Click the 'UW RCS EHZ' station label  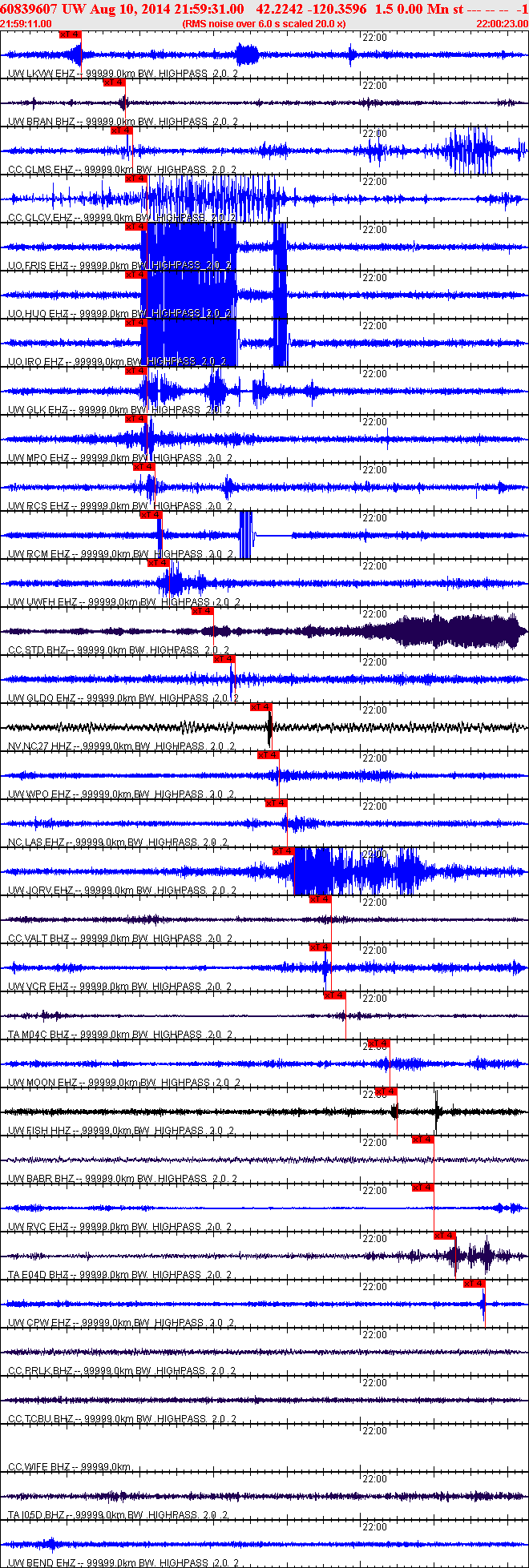pyautogui.click(x=38, y=506)
